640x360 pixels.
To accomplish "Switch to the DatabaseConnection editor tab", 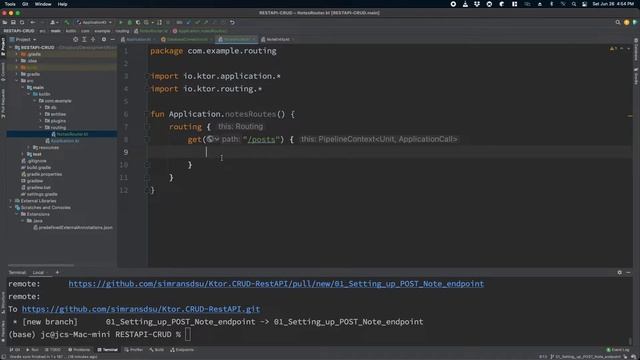I will pyautogui.click(x=187, y=40).
